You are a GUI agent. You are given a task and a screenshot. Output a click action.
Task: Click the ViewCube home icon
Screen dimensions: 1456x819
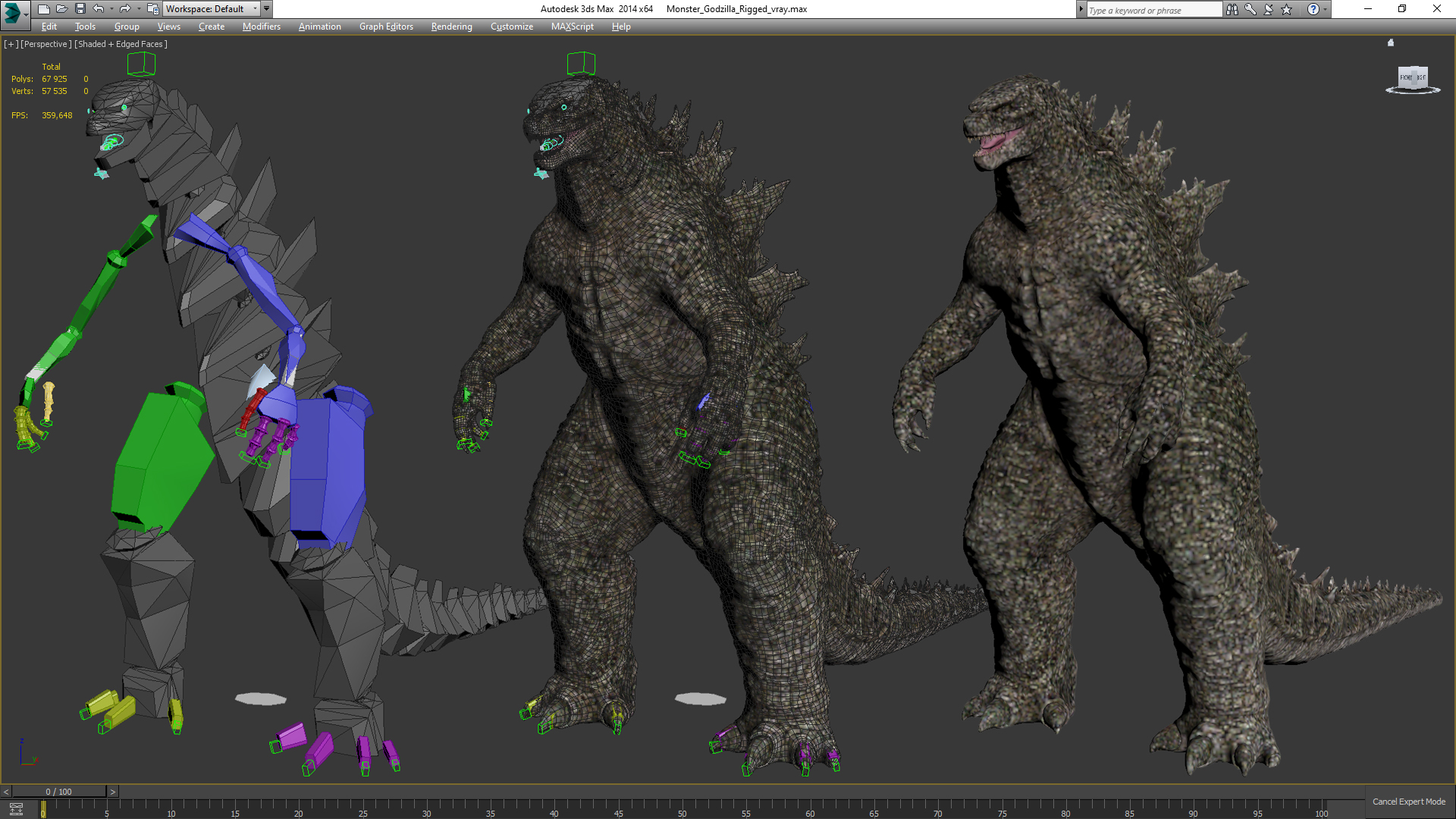1391,43
